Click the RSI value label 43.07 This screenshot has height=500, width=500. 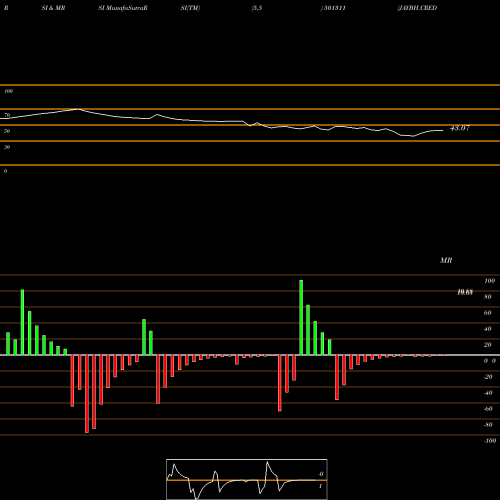460,128
